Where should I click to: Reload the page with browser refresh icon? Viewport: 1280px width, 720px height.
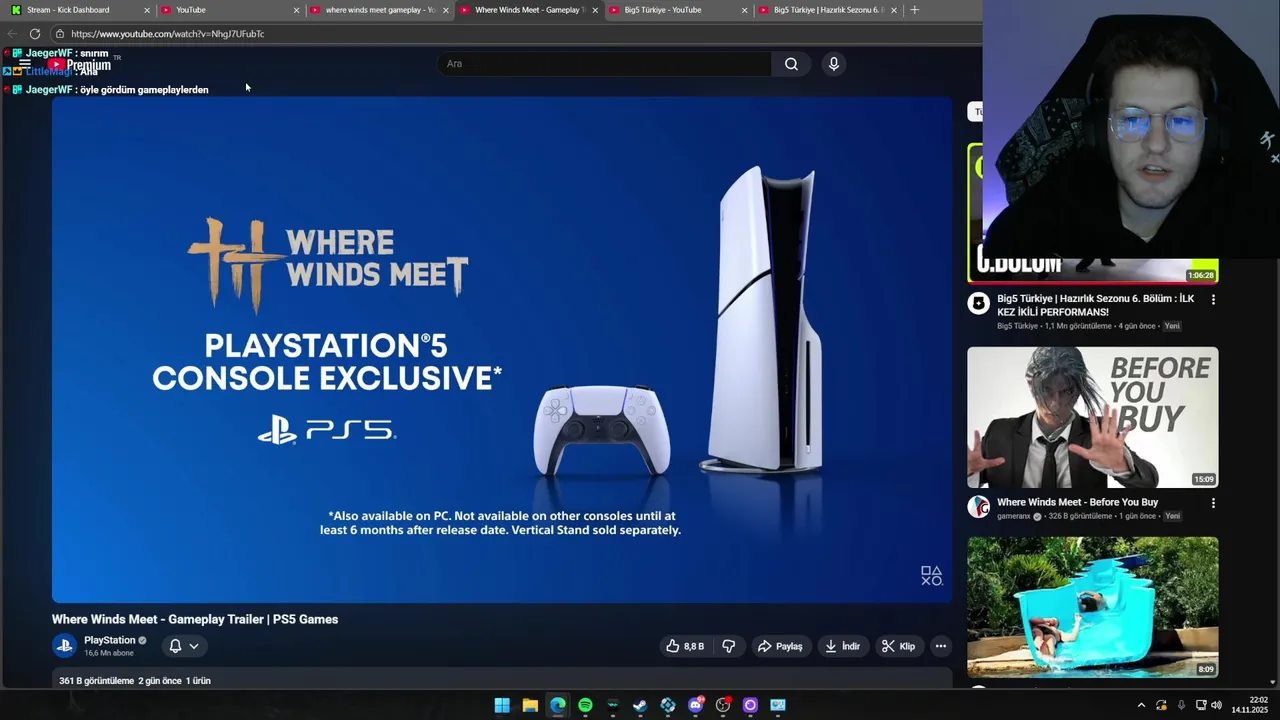[35, 34]
